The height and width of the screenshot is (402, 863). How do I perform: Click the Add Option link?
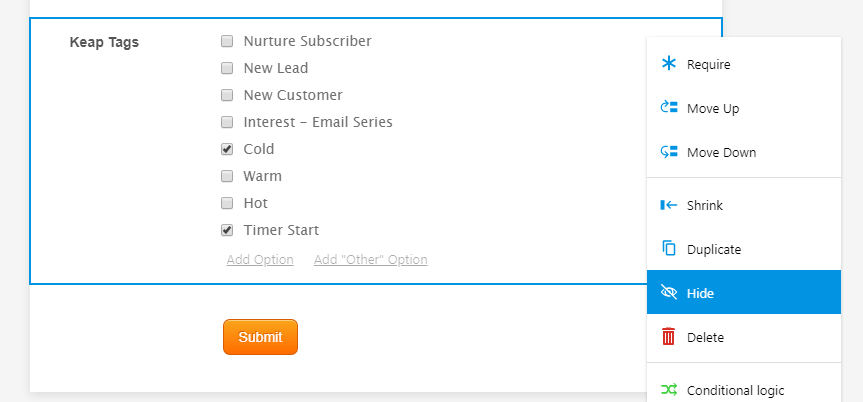[260, 260]
